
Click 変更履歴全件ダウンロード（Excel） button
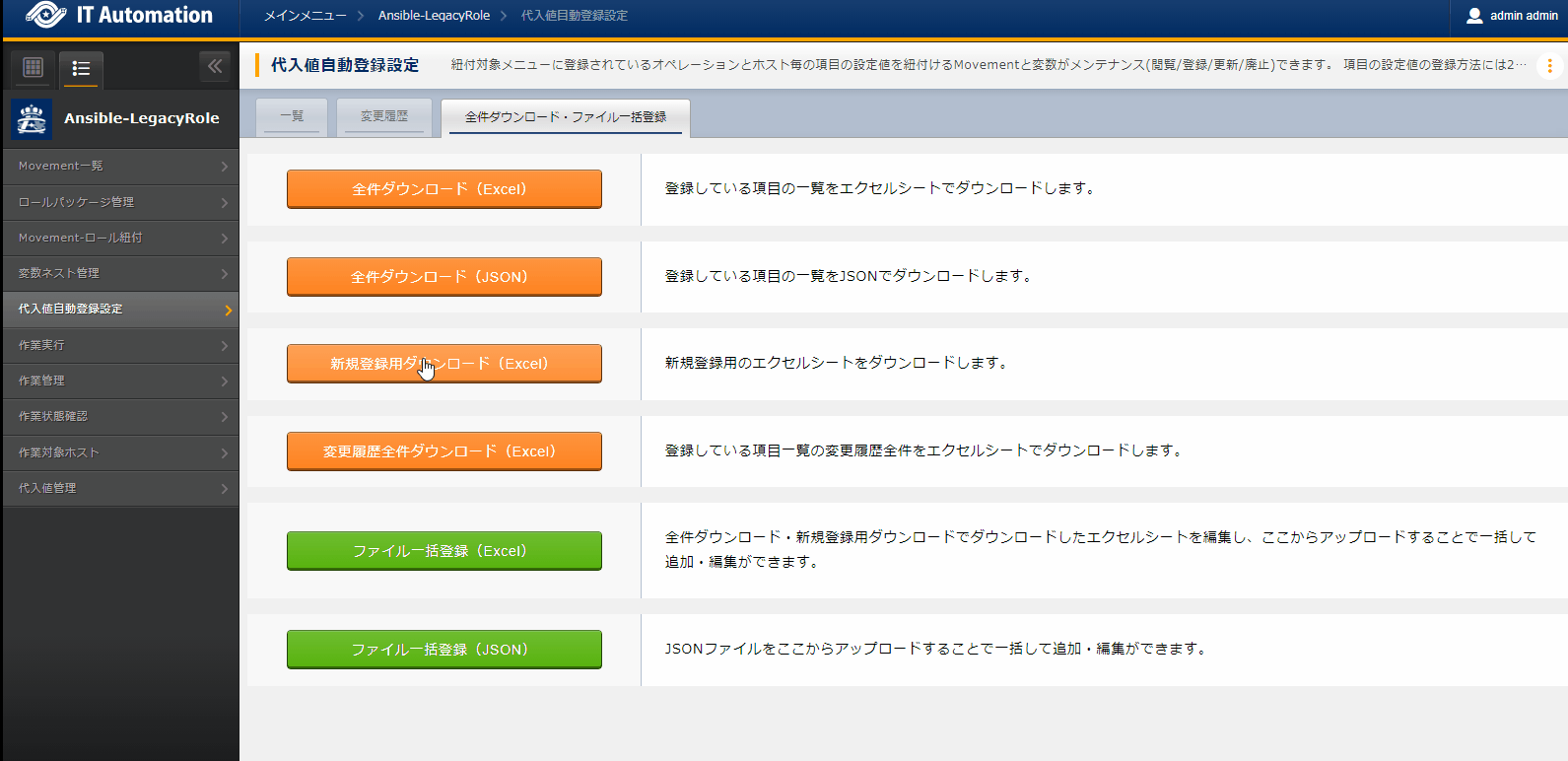click(443, 451)
